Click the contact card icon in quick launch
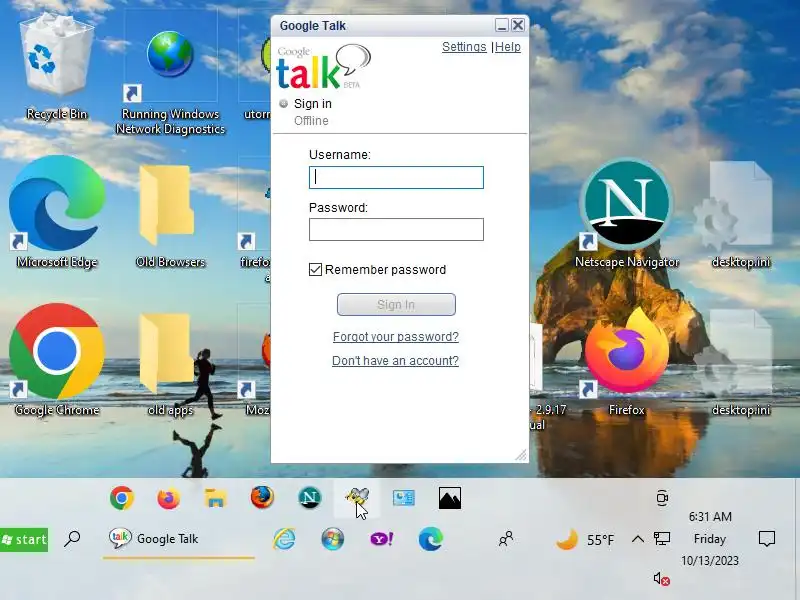This screenshot has height=600, width=800. coord(403,498)
